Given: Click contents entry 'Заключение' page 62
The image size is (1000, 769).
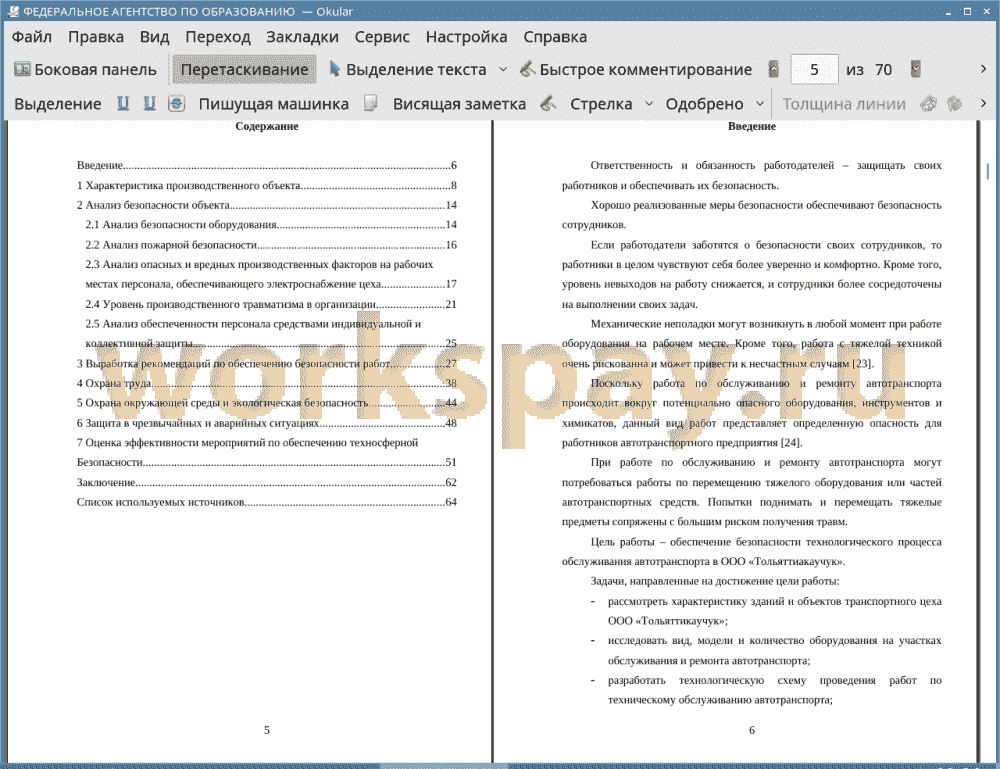Looking at the screenshot, I should click(x=267, y=482).
